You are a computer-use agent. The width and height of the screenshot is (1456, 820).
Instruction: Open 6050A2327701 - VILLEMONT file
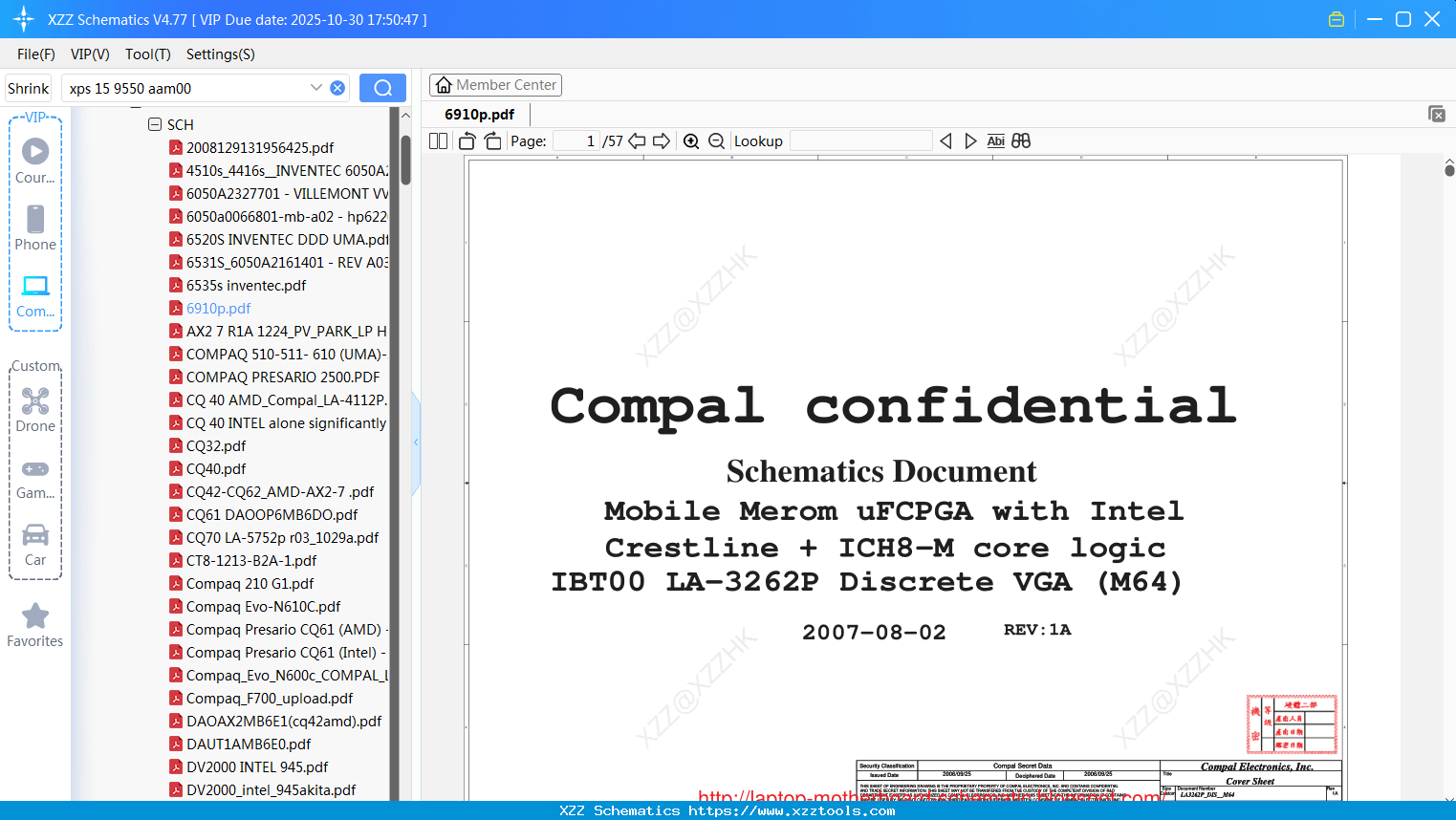click(279, 193)
